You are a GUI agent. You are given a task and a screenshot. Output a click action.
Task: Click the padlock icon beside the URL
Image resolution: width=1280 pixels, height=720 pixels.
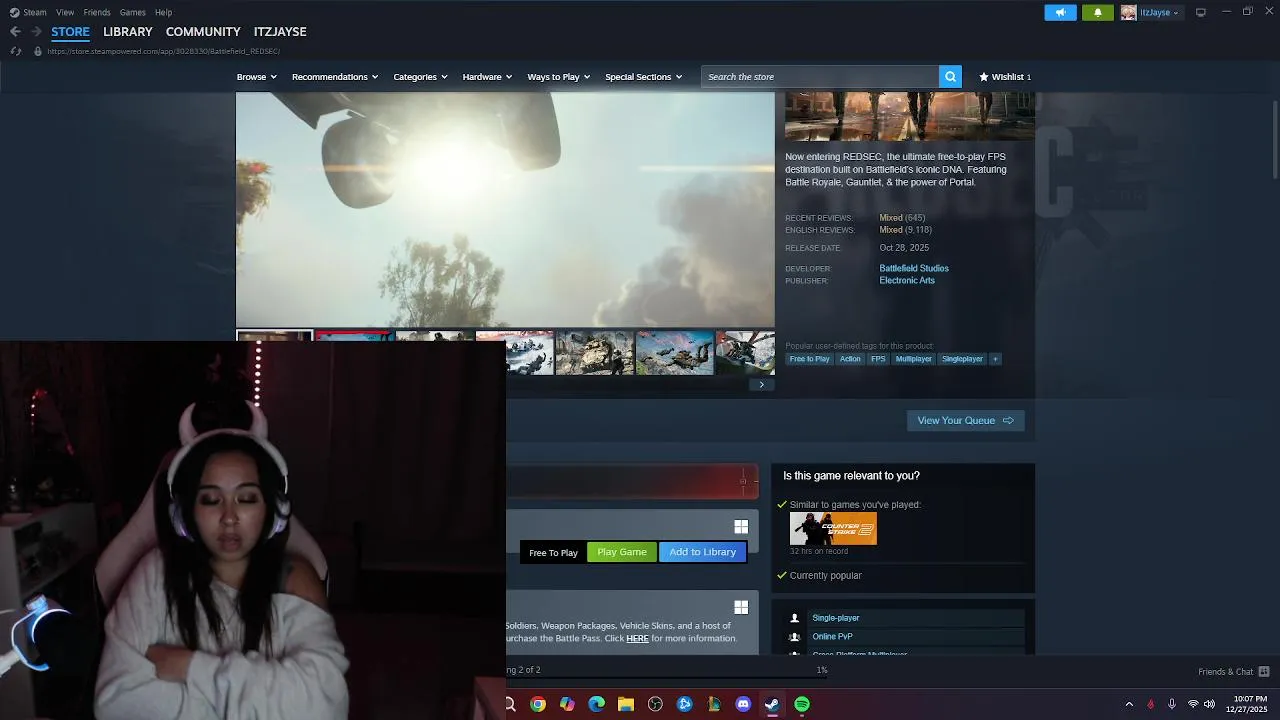(x=38, y=51)
